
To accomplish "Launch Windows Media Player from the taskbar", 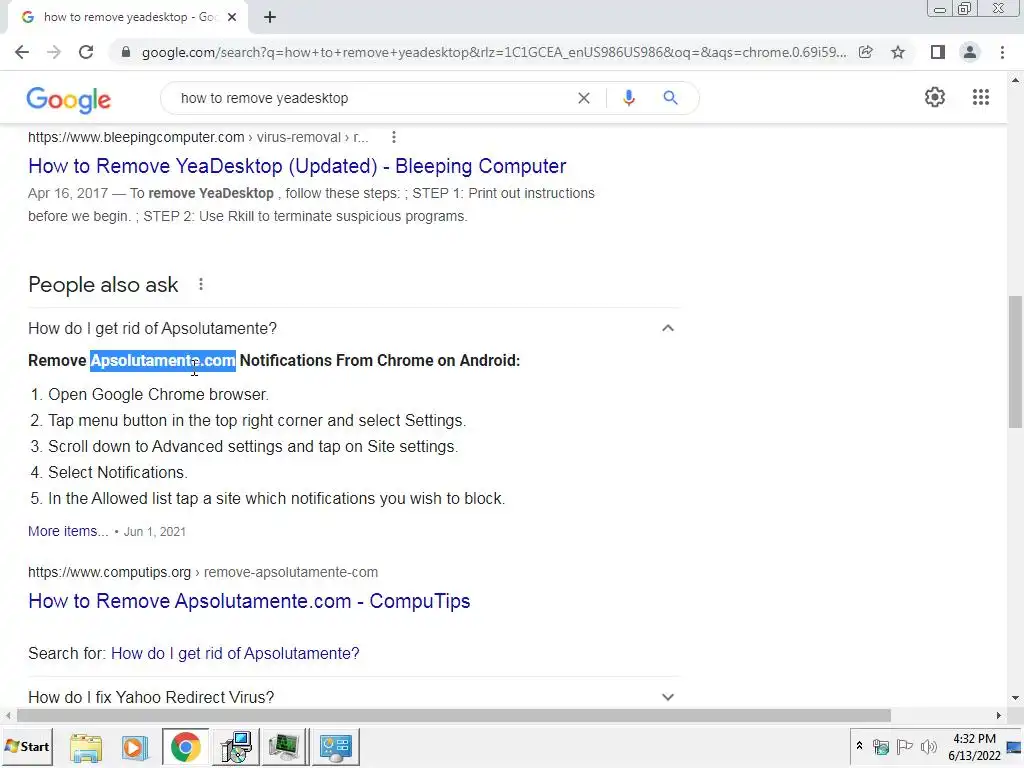I will (x=135, y=746).
